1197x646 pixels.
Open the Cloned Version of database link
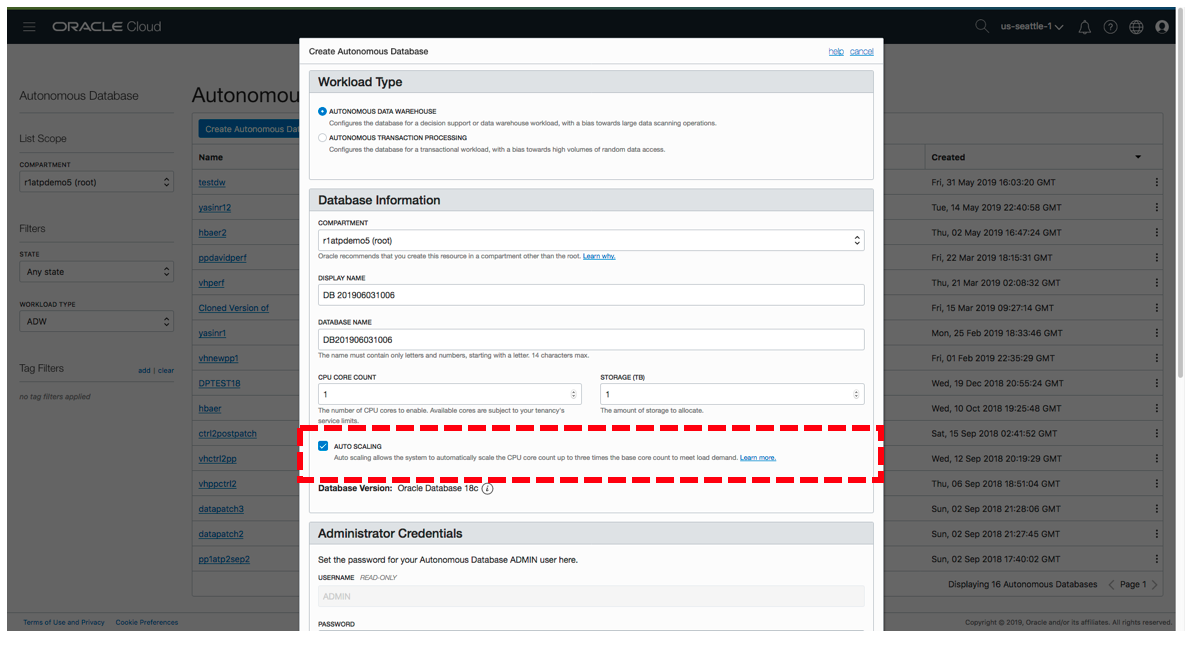[234, 308]
